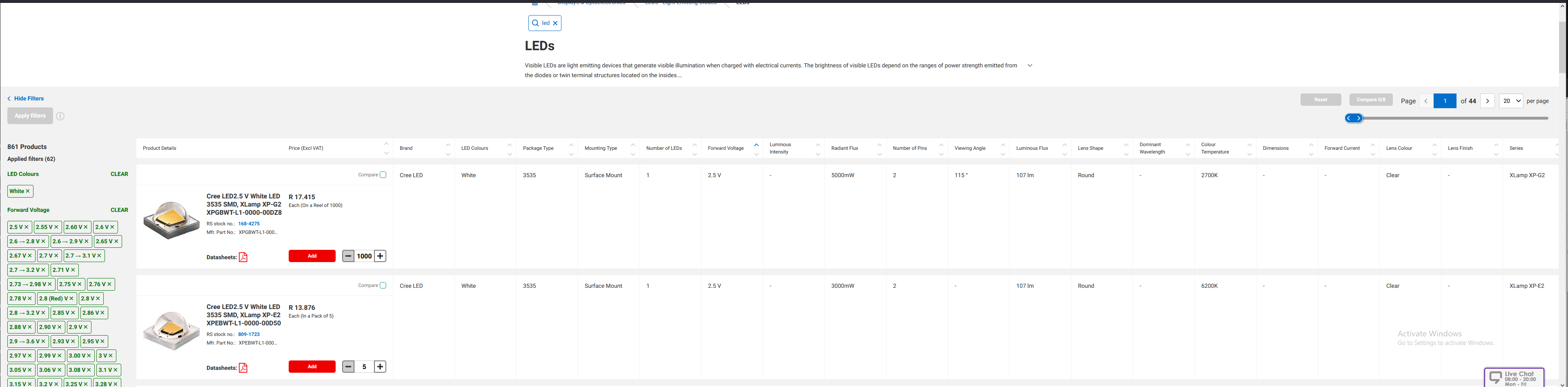The height and width of the screenshot is (387, 1568).
Task: Go to the previous results page
Action: (x=1425, y=101)
